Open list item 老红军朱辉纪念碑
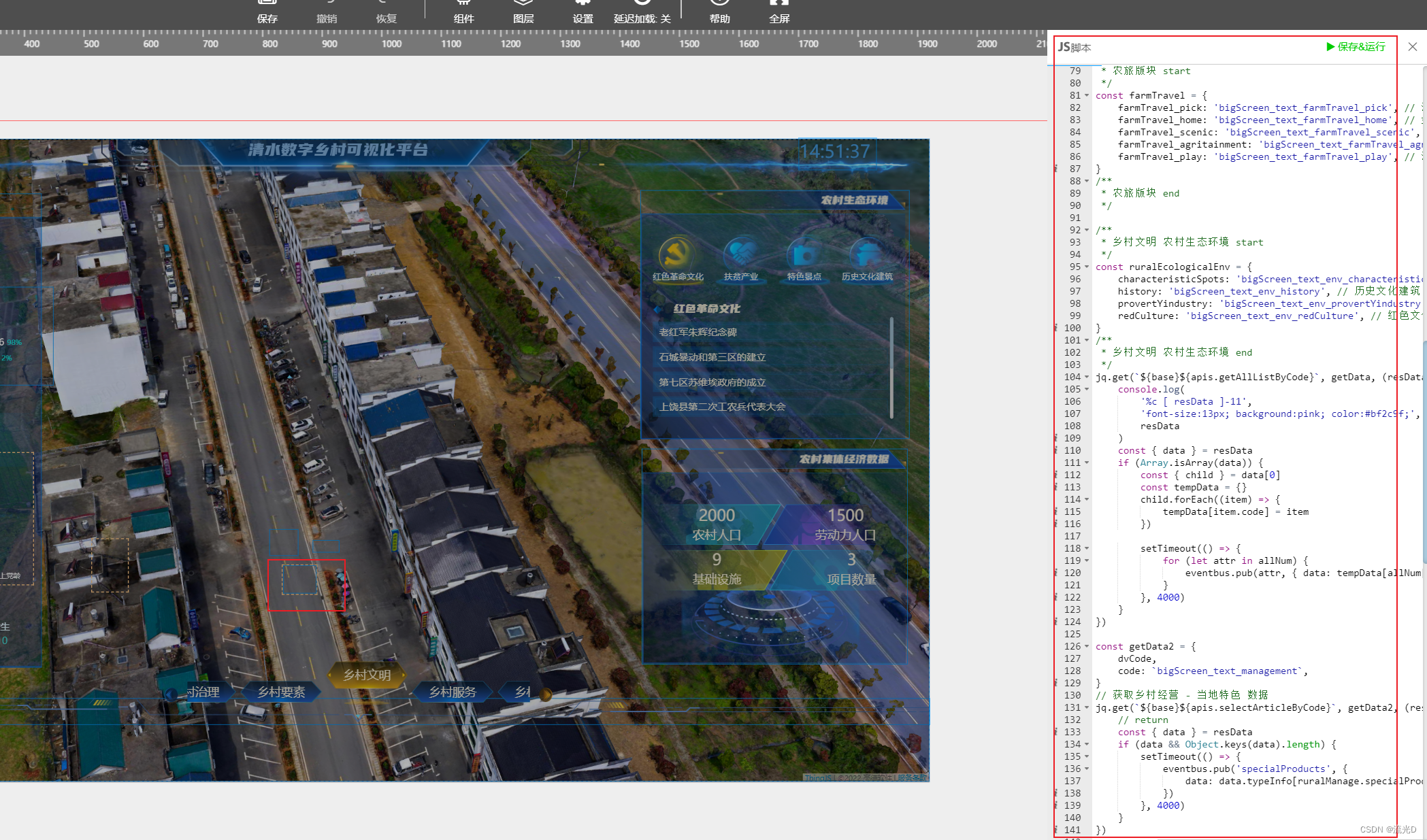Viewport: 1427px width, 840px height. tap(698, 332)
